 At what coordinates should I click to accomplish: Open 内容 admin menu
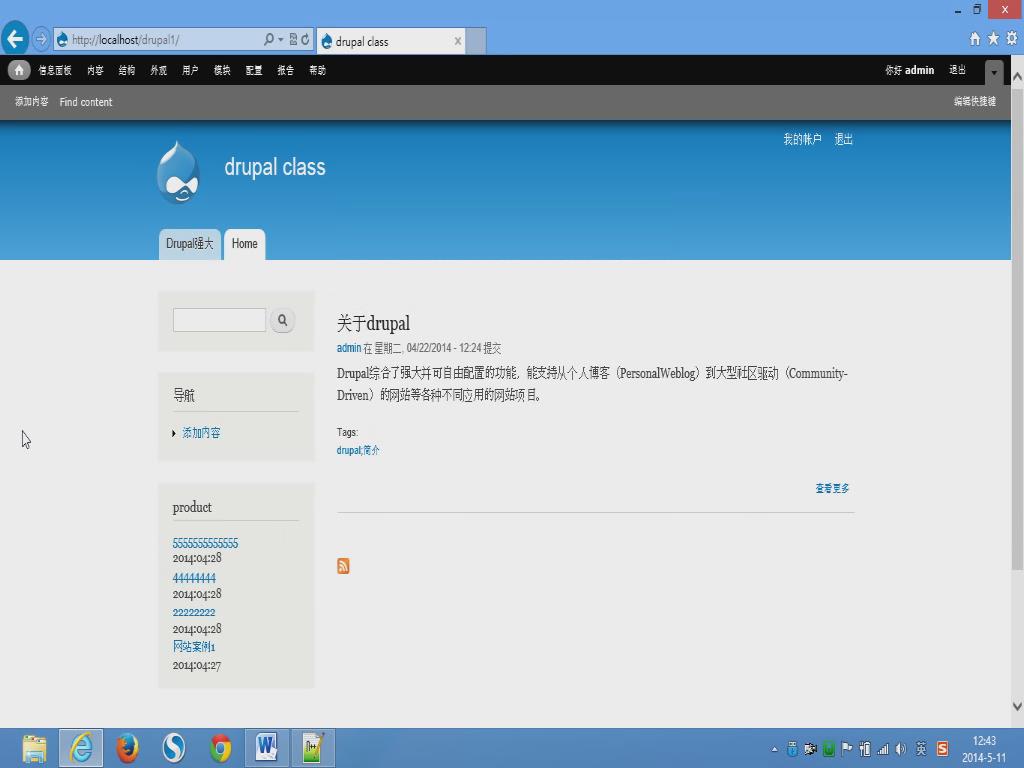pyautogui.click(x=95, y=71)
